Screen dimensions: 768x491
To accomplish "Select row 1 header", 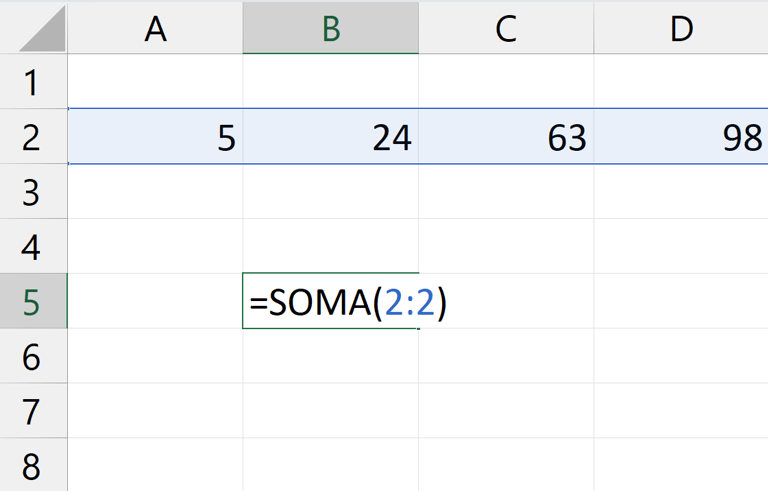I will point(32,82).
